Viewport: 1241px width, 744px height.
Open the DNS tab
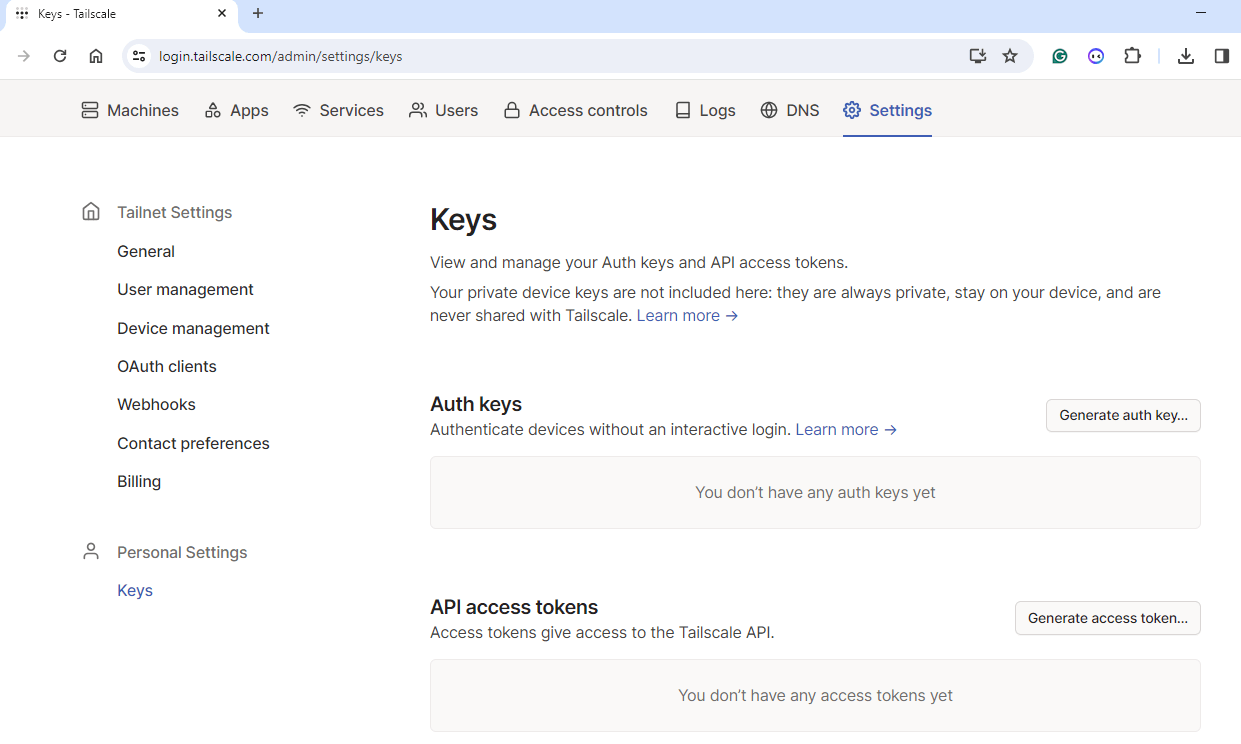(790, 110)
